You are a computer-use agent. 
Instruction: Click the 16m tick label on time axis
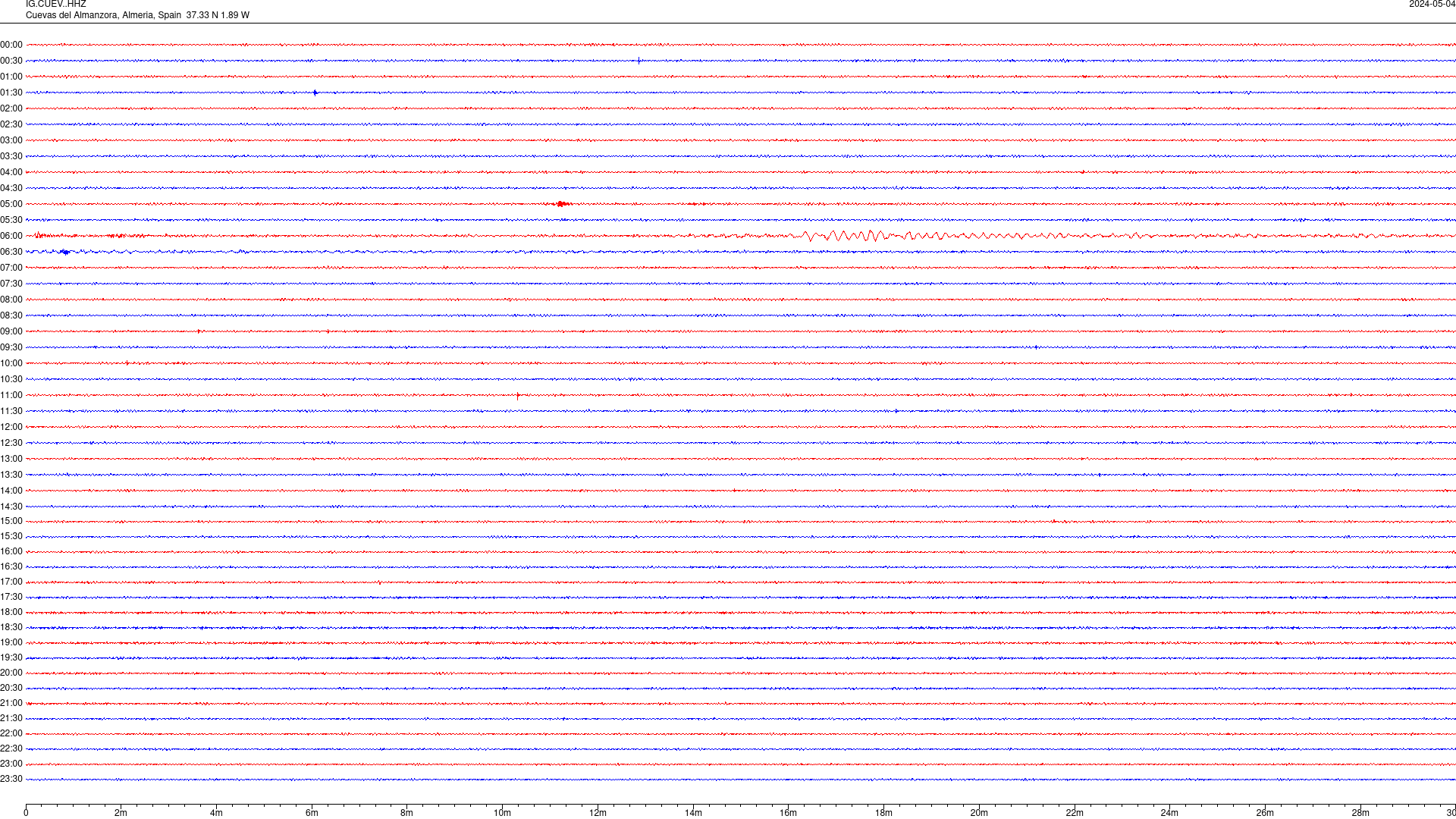pos(789,813)
